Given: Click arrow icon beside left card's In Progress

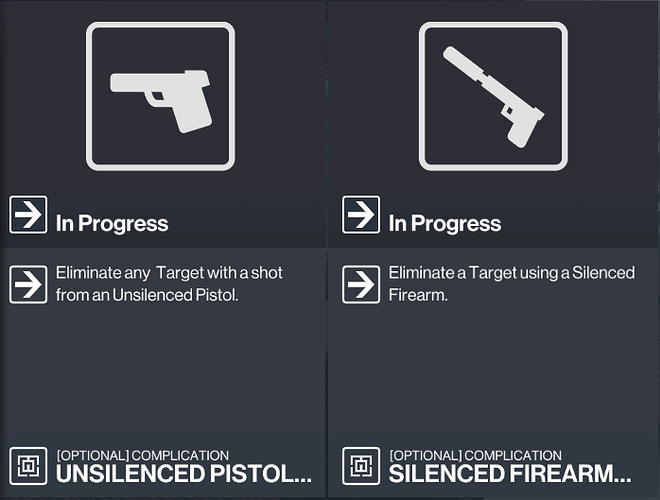Looking at the screenshot, I should point(28,215).
